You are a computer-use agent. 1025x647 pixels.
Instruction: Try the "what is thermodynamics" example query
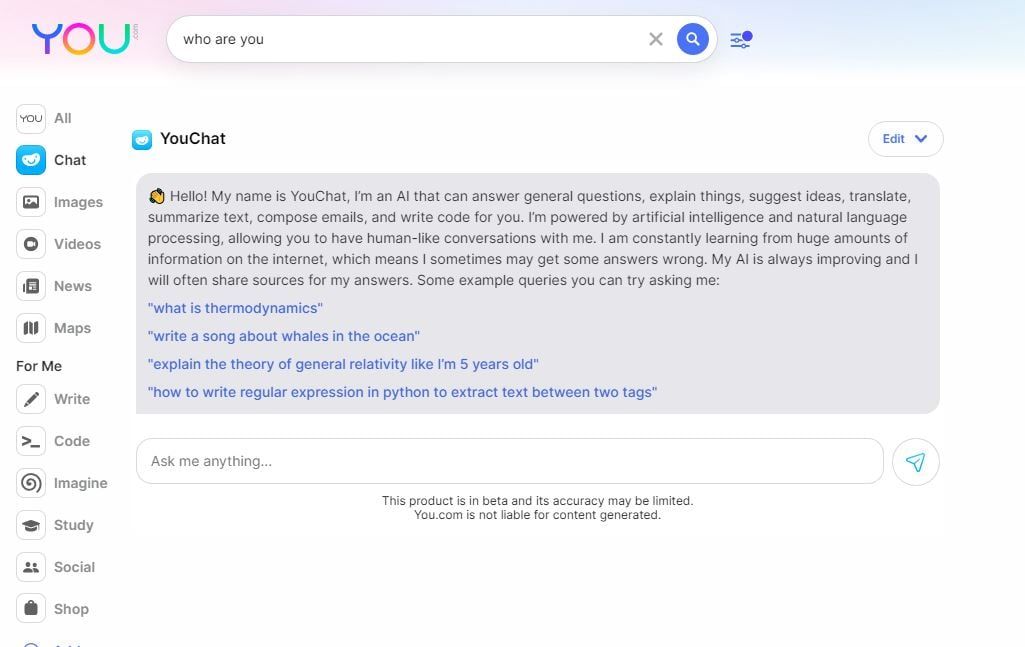pos(235,308)
